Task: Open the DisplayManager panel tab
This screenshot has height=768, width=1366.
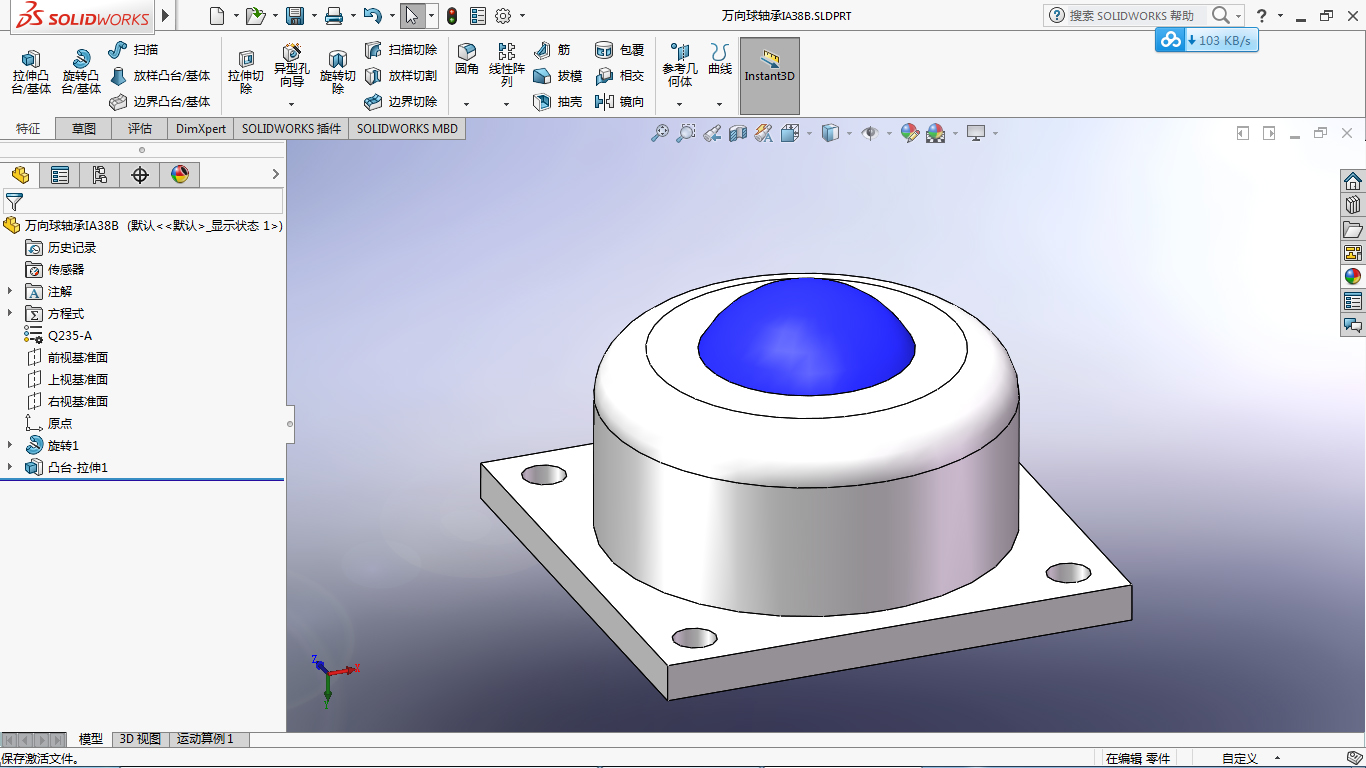Action: coord(180,175)
